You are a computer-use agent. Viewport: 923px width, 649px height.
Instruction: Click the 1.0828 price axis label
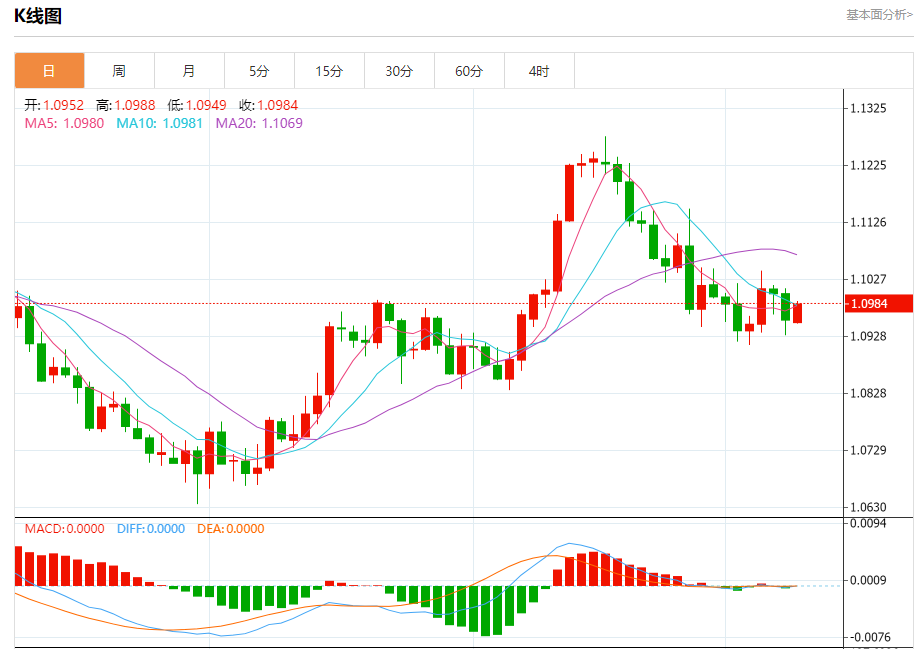click(x=868, y=393)
